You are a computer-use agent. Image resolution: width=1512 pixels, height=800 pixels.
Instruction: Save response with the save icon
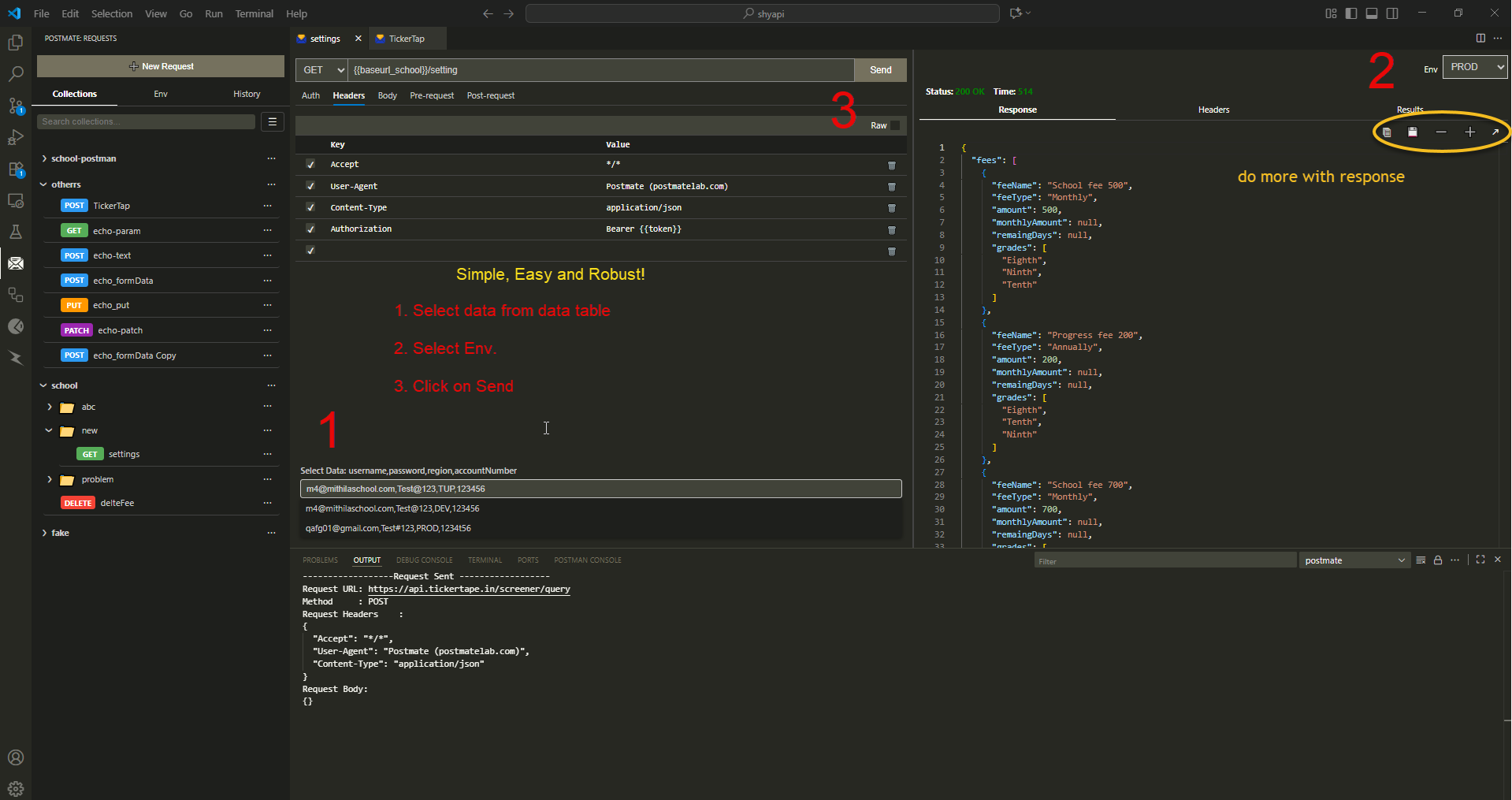[1413, 132]
